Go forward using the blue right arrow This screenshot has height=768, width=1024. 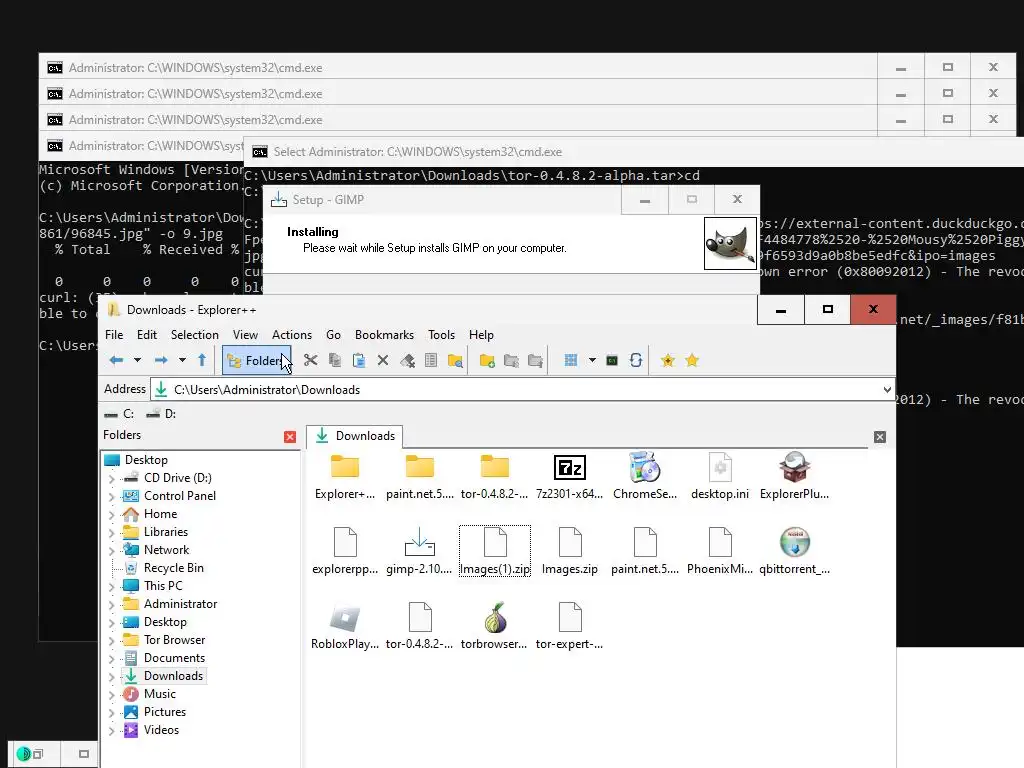161,360
